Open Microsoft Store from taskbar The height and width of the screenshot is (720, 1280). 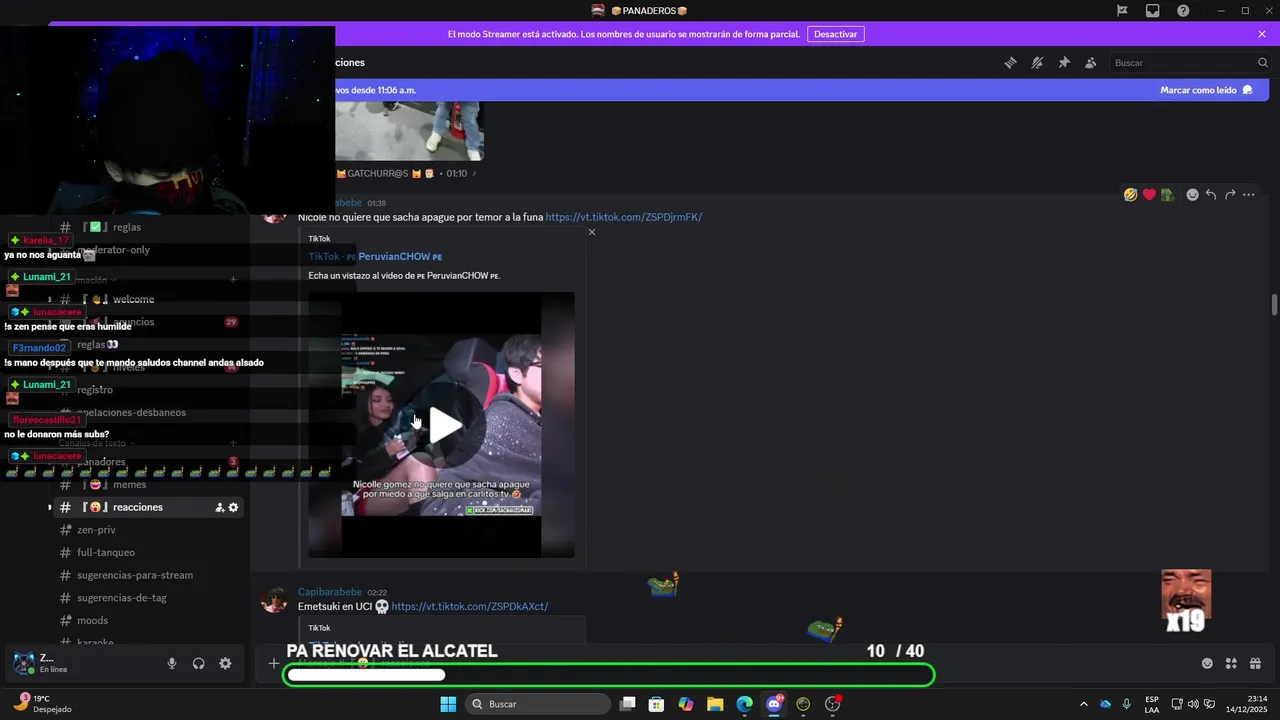point(656,704)
